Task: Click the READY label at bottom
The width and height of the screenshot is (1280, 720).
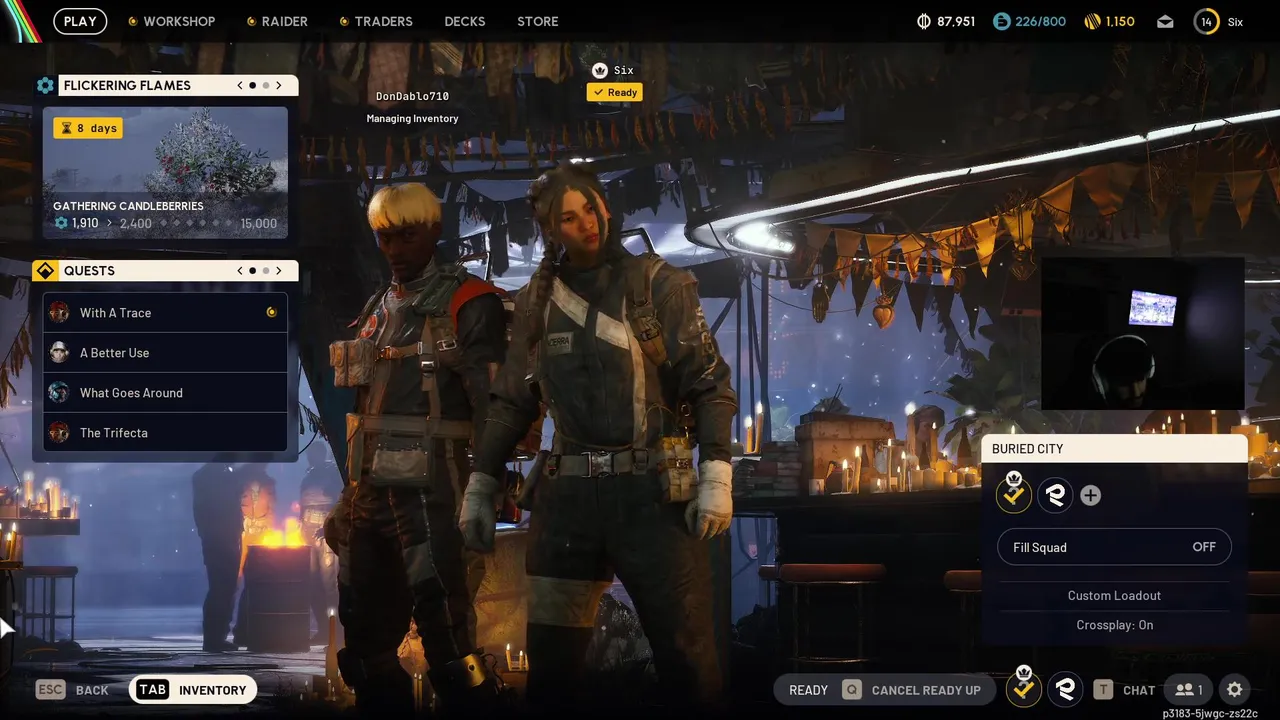Action: [808, 690]
